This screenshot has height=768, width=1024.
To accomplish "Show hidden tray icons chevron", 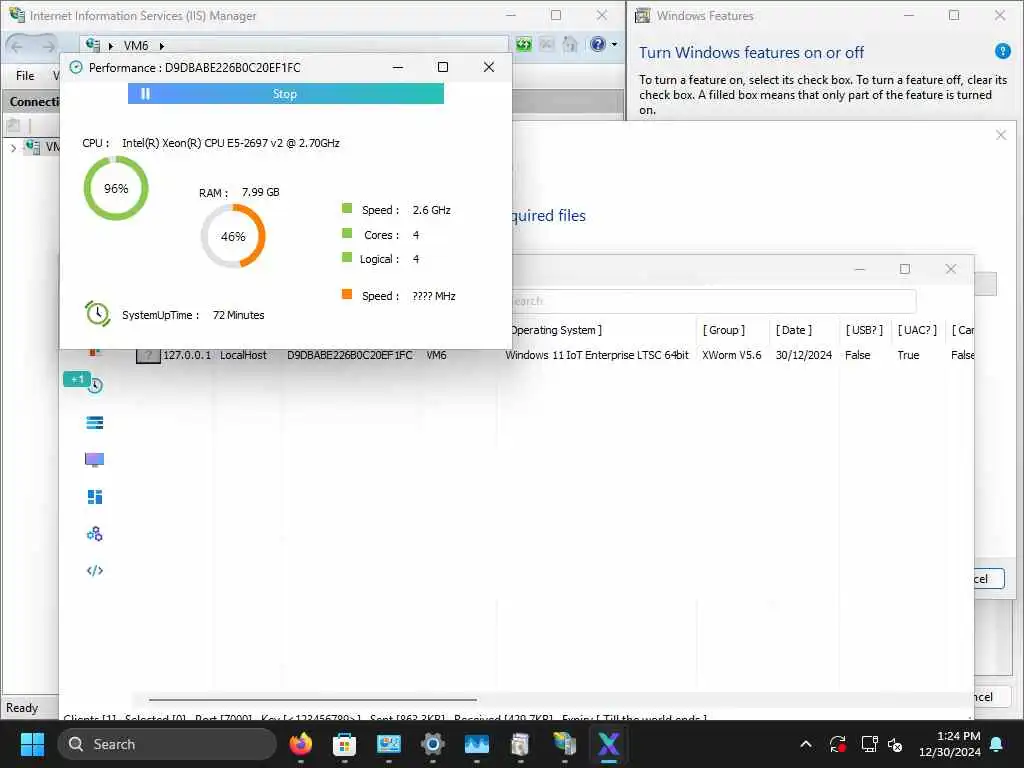I will coord(806,744).
